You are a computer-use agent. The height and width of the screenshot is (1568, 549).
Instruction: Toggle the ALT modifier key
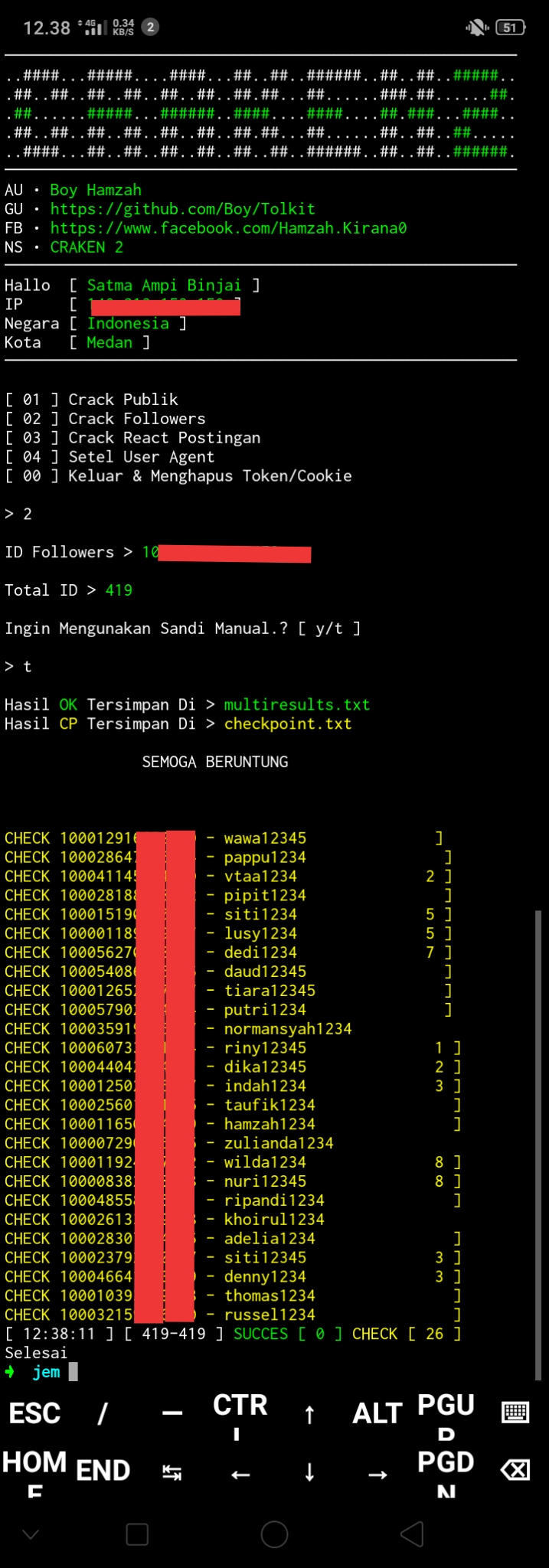pos(377,1413)
